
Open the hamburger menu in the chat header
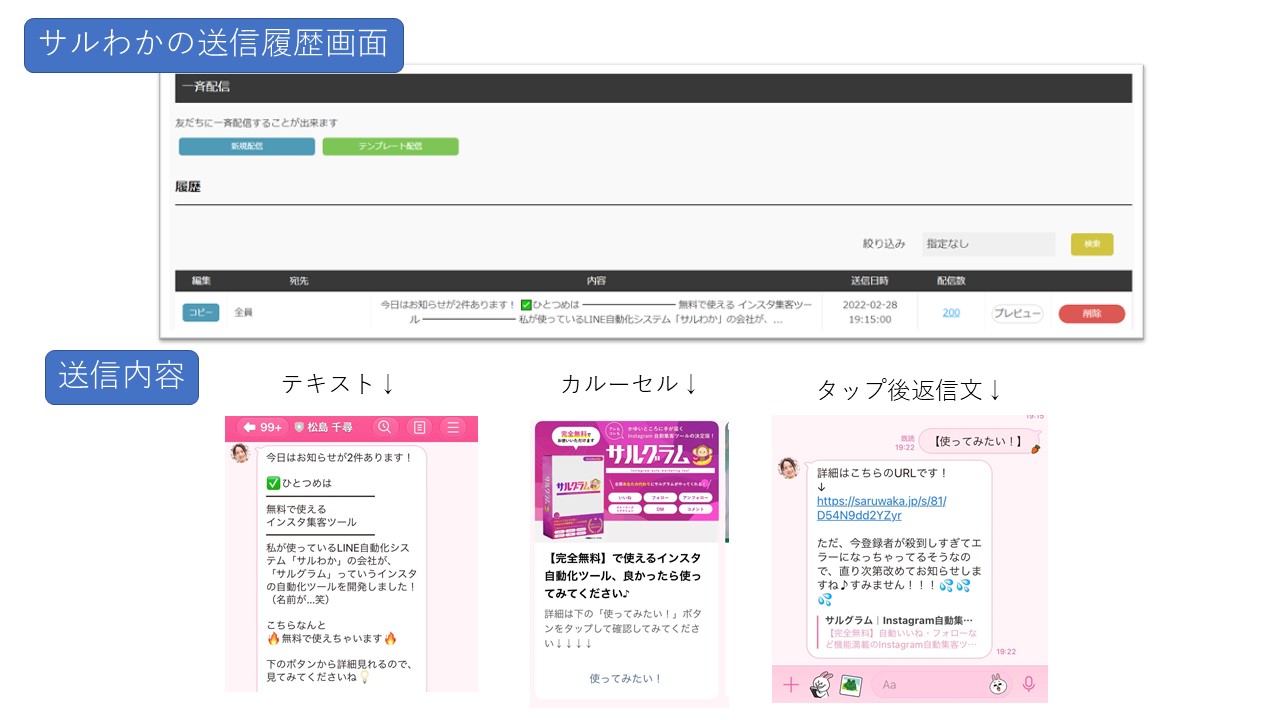tap(453, 427)
